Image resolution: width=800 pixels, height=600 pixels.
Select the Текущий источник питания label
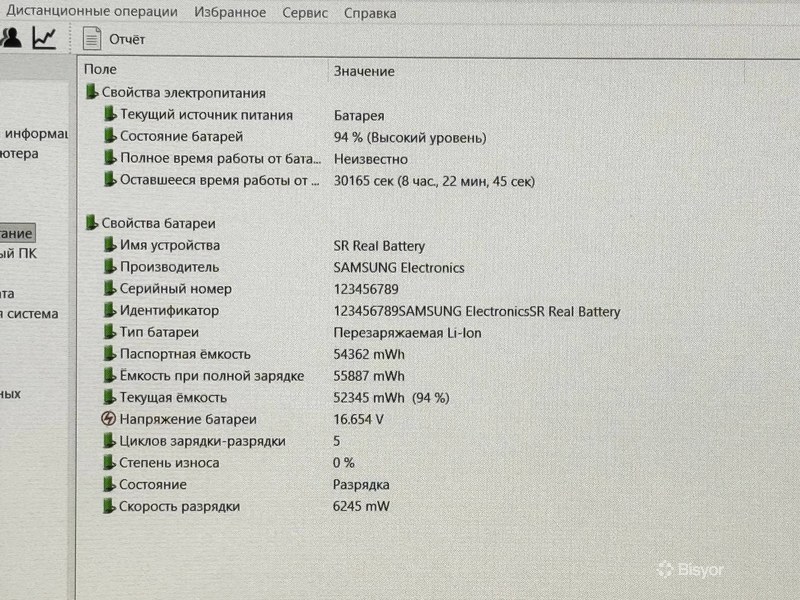[x=206, y=115]
